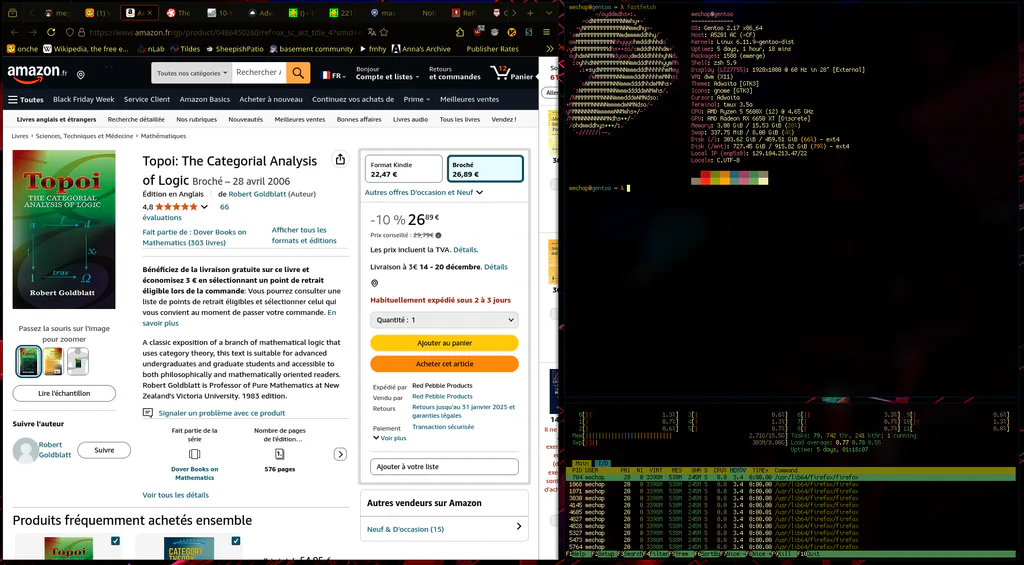List all tabs dropdown chevron

tap(549, 12)
